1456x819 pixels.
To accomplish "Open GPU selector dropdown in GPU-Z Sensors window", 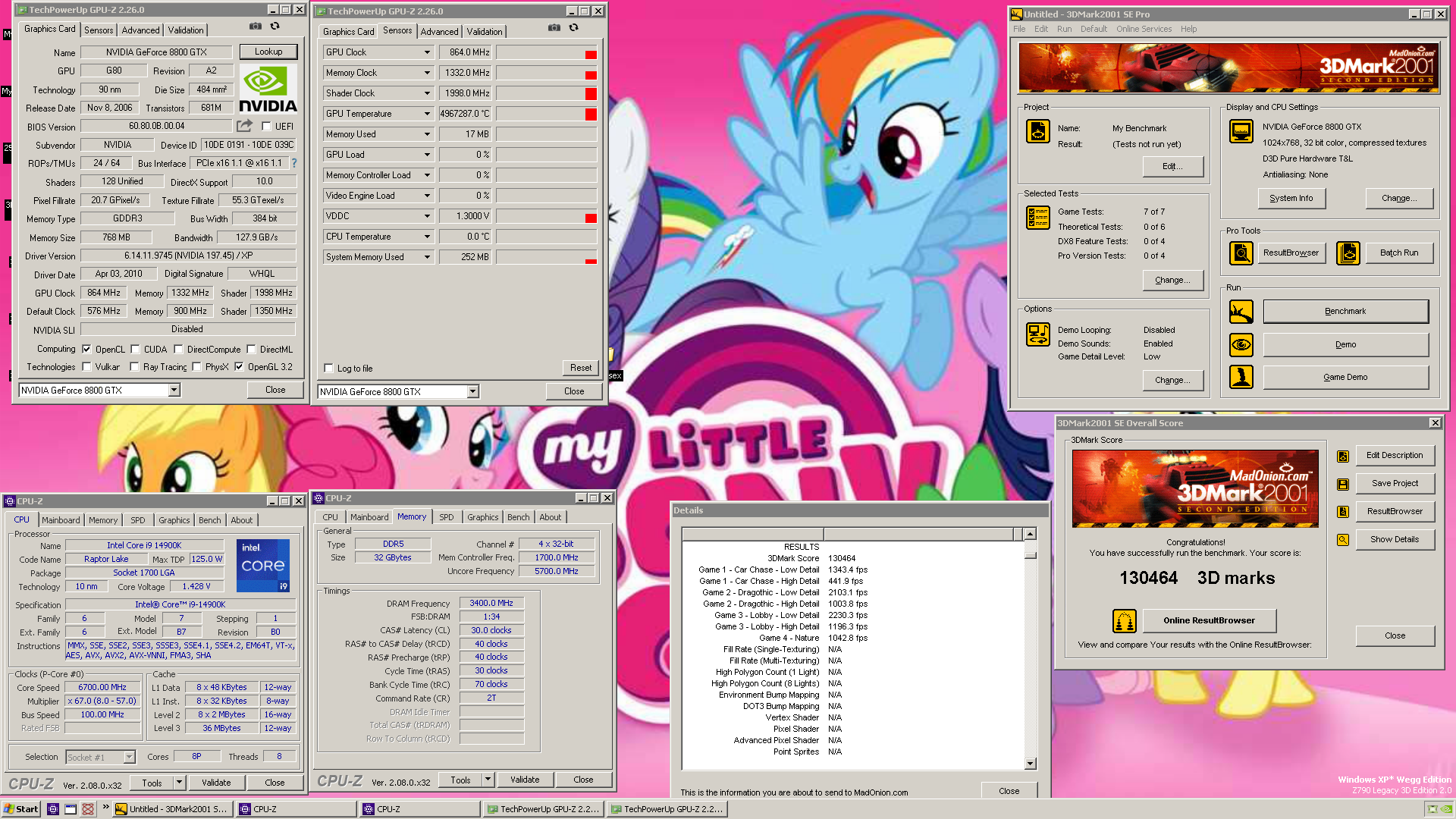I will coord(472,391).
